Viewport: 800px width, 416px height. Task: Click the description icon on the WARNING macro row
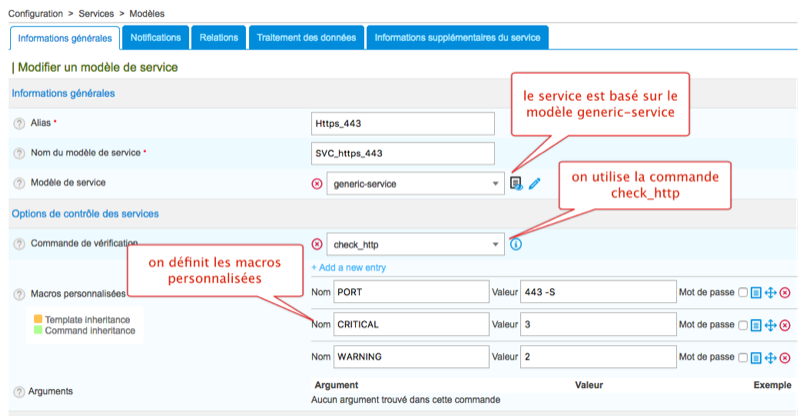tap(756, 357)
